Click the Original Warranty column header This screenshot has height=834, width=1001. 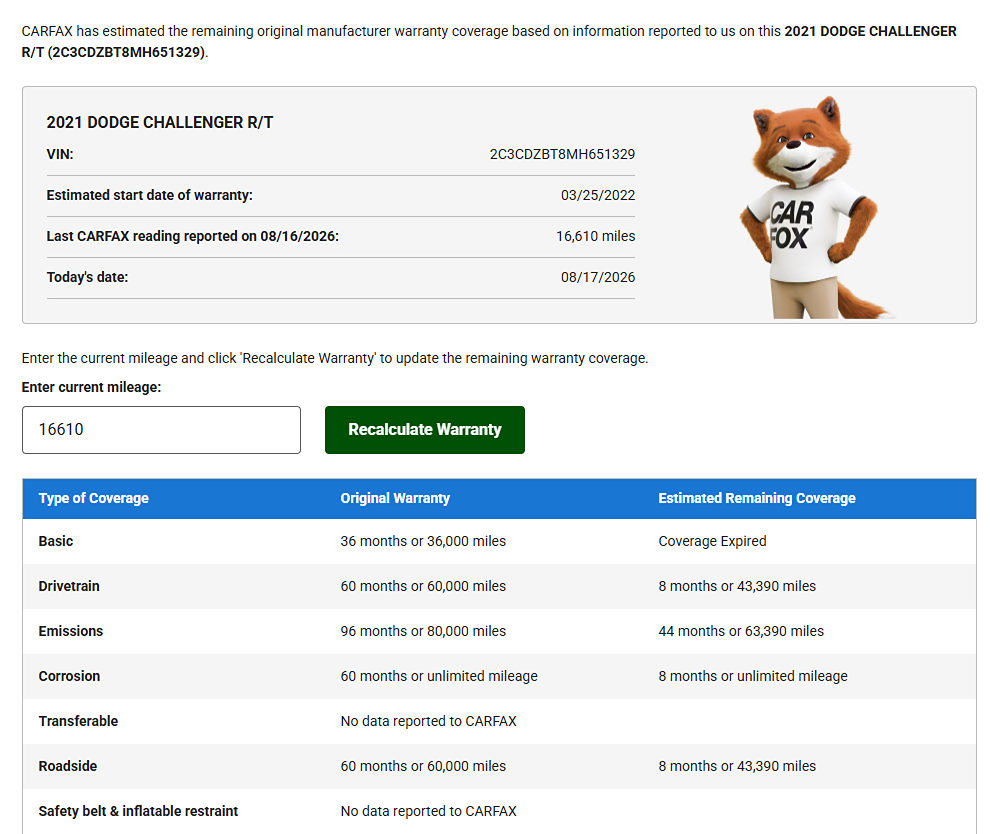[x=395, y=498]
